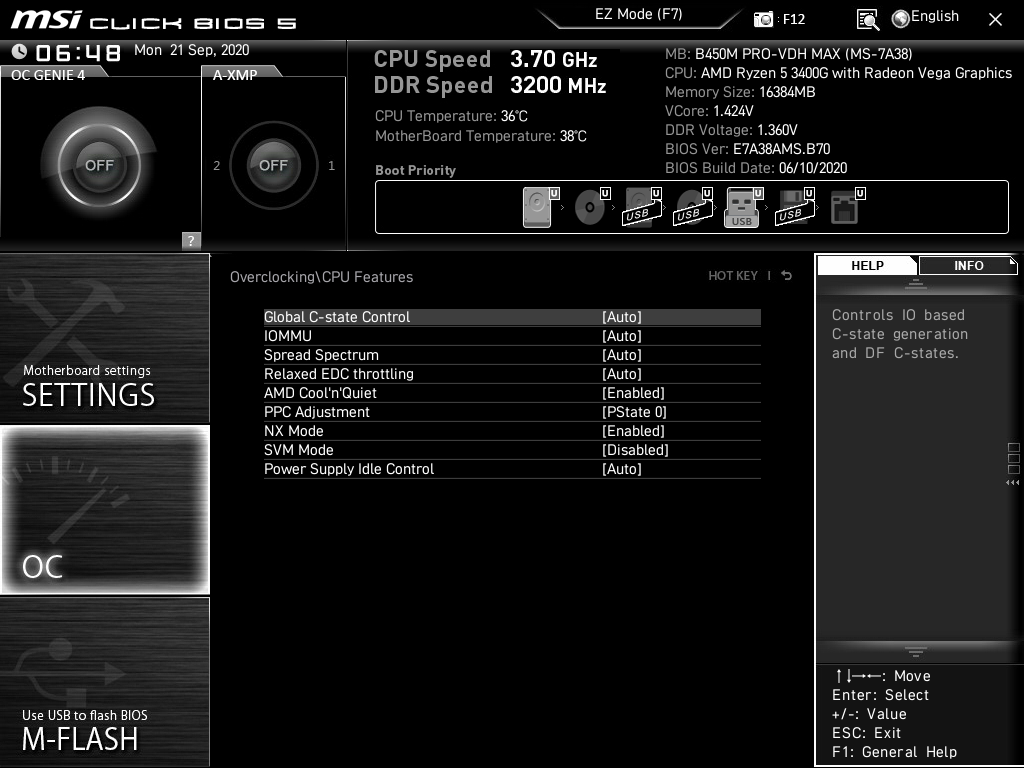Click the PPC Adjustment label
Screen dimensions: 1024x768
317,411
